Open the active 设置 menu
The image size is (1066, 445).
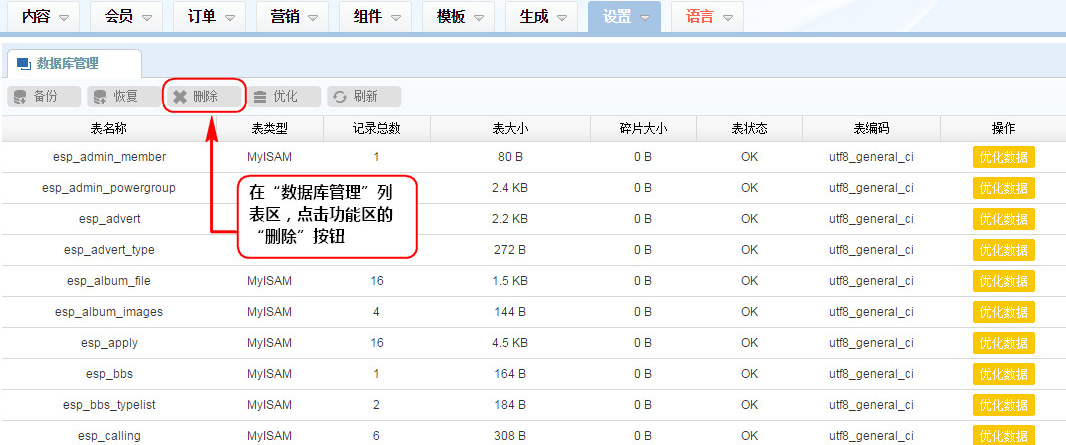pos(624,18)
